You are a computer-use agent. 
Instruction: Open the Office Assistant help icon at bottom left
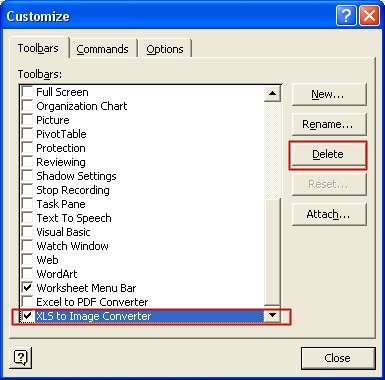[x=21, y=358]
